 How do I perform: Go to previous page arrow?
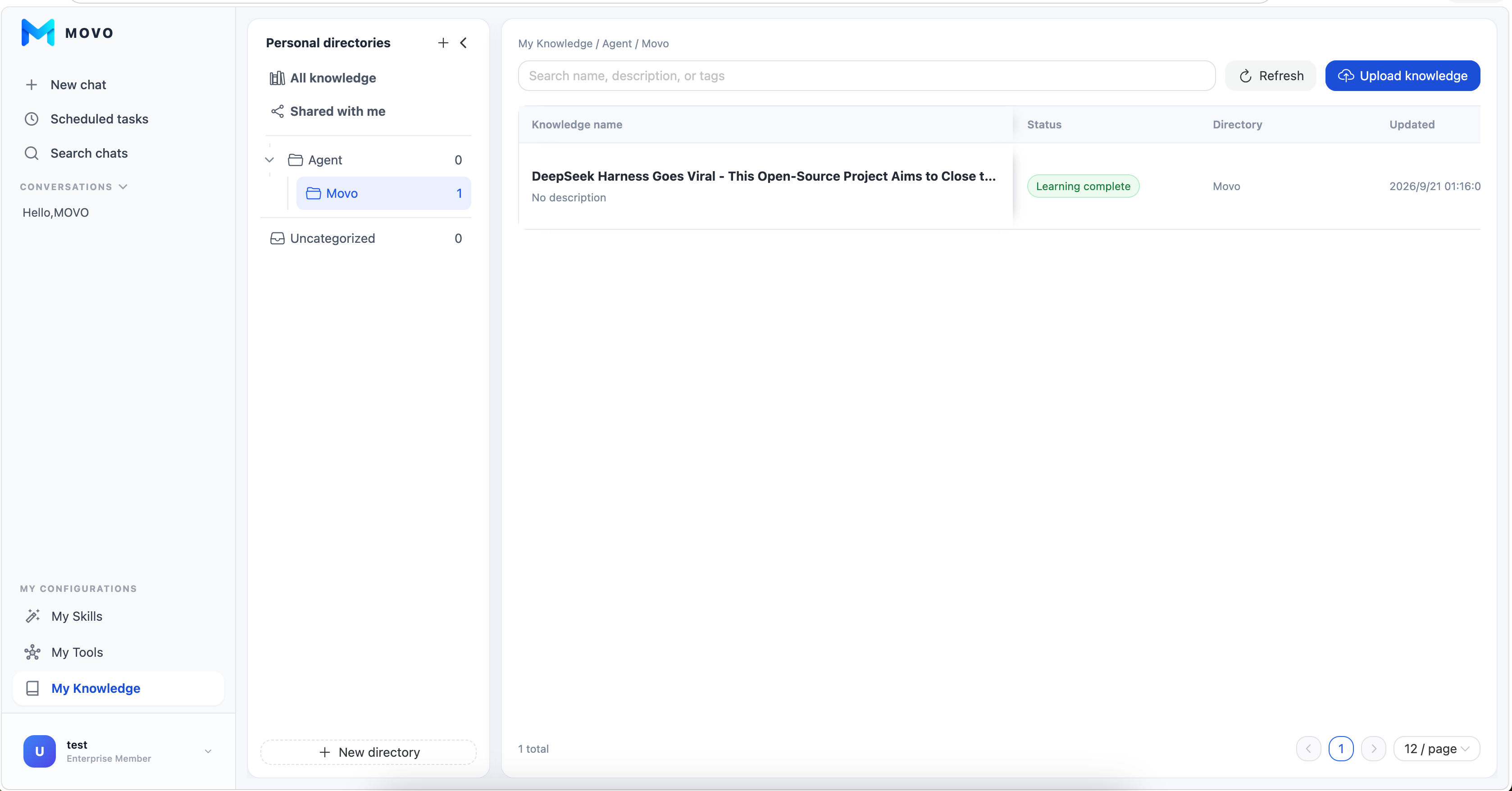pyautogui.click(x=1308, y=749)
